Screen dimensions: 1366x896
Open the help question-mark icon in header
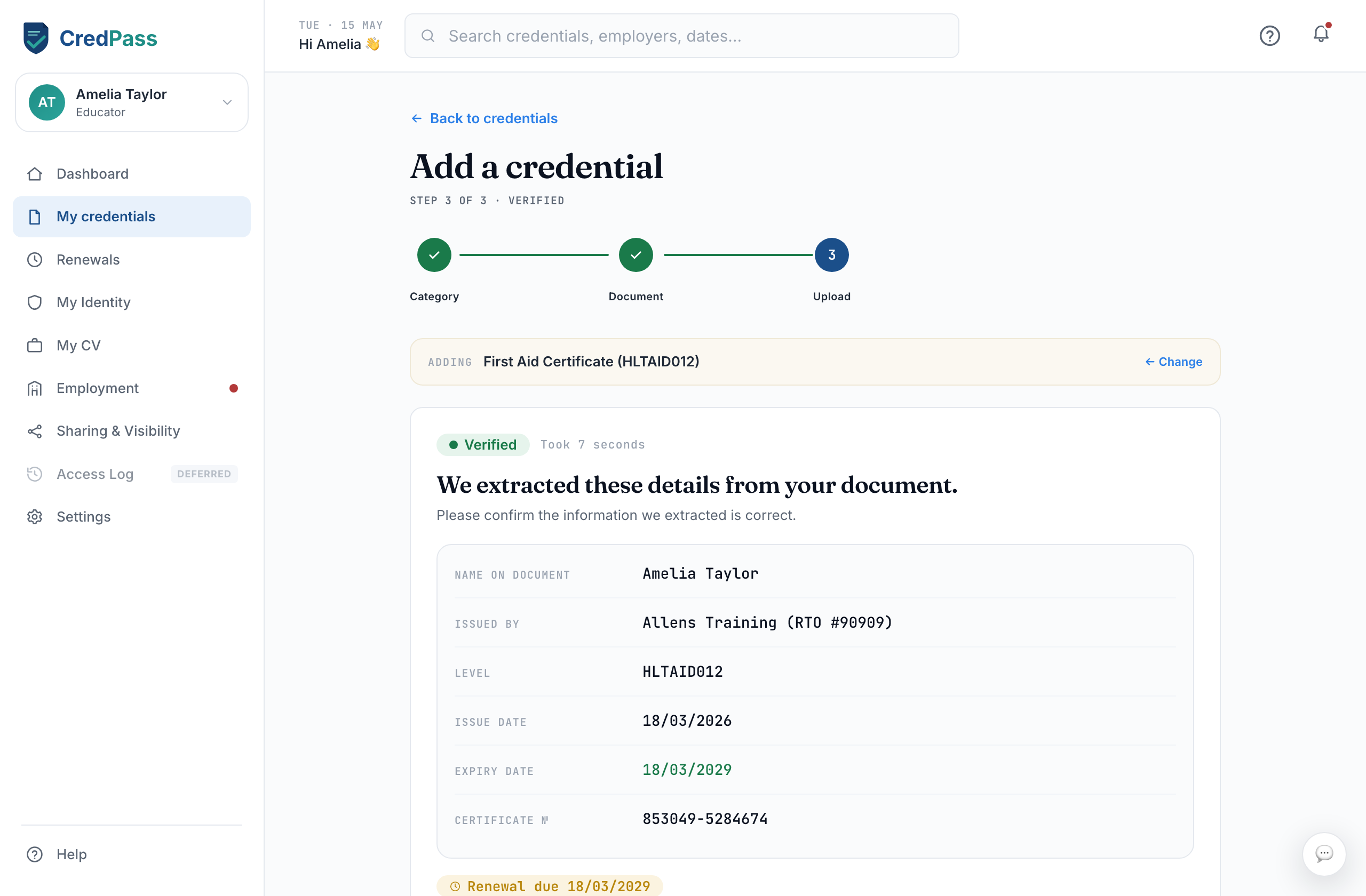click(1269, 36)
